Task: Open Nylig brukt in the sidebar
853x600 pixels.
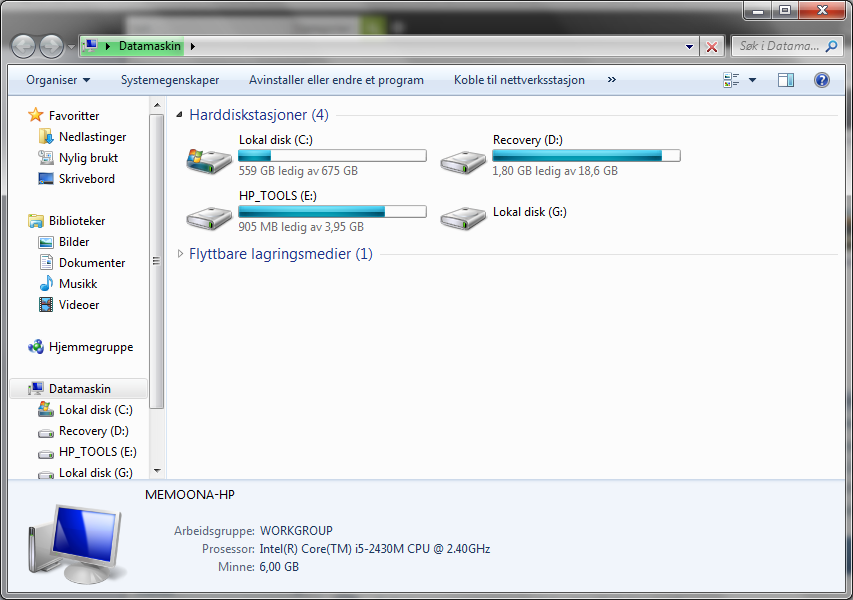Action: tap(88, 158)
